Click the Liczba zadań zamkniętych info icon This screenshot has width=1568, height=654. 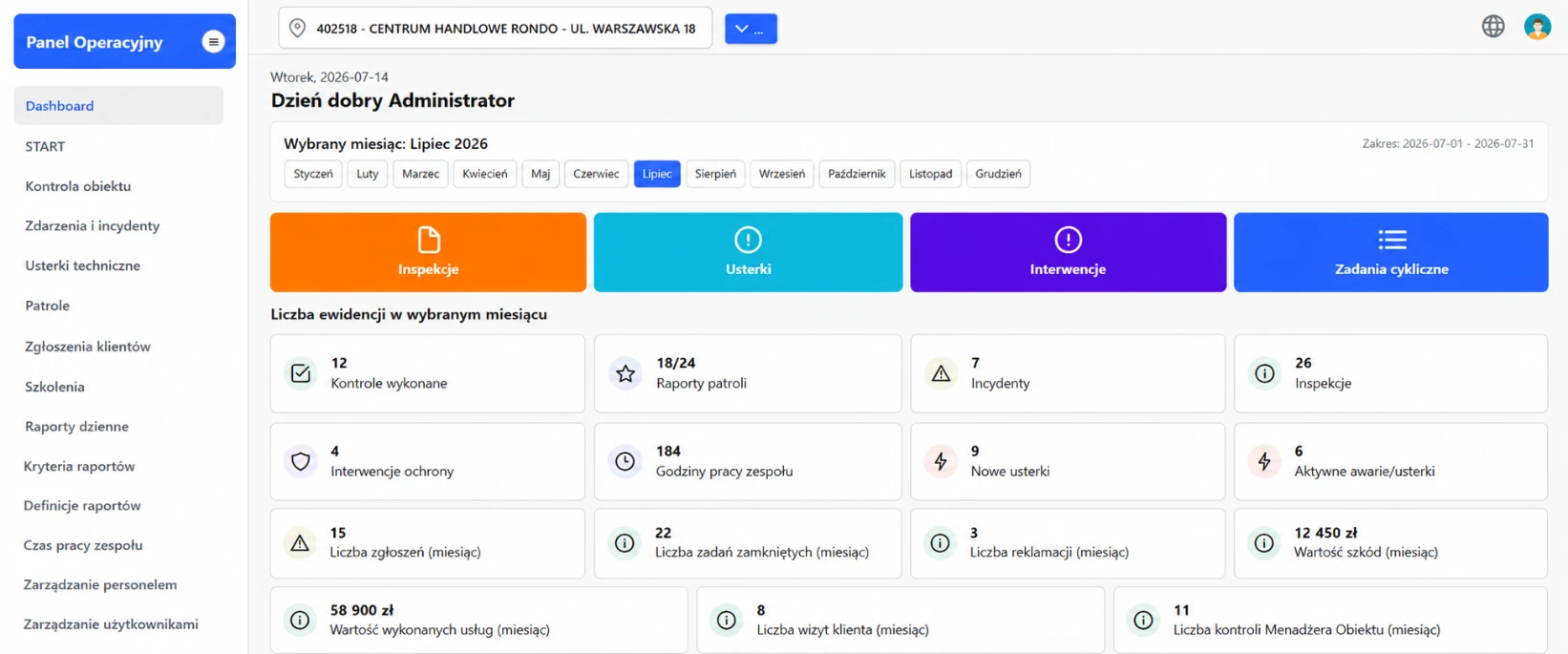pos(625,543)
